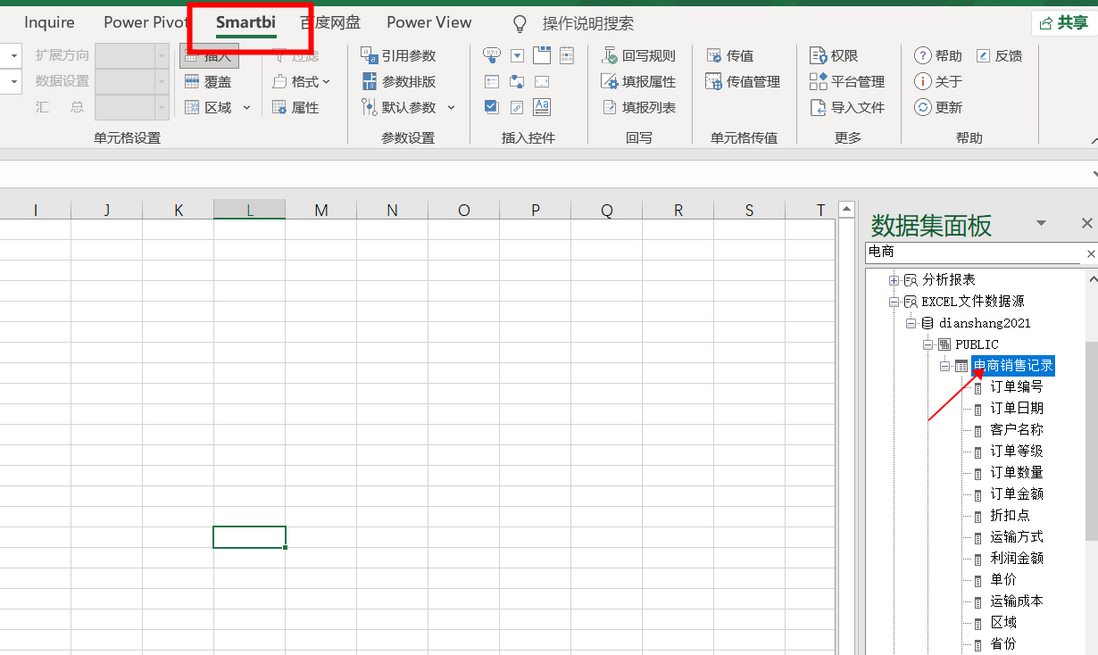Click the dataset search field containing 电商
Screen dimensions: 1098x655
click(975, 252)
